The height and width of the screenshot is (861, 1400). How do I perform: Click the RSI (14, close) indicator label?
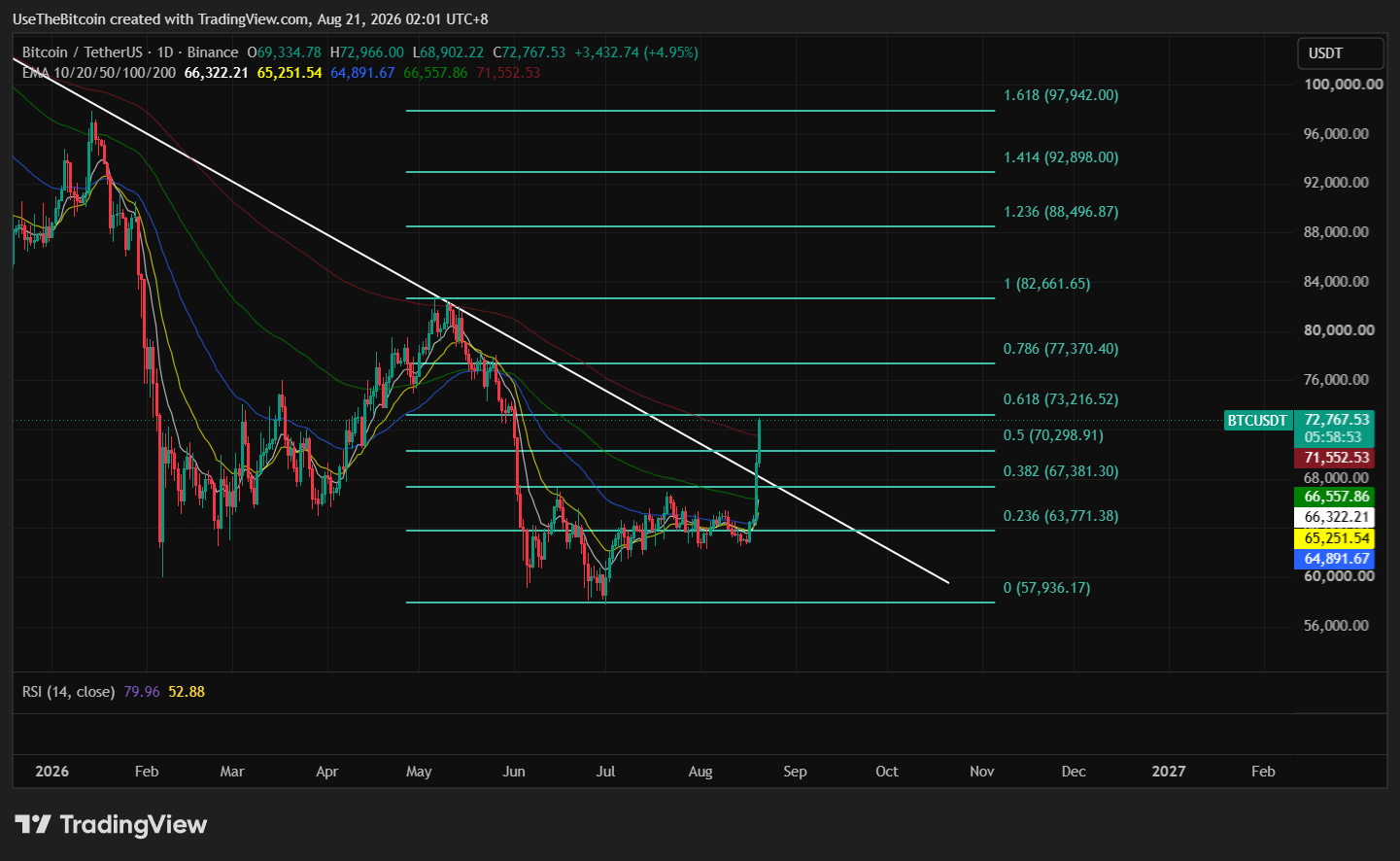[69, 692]
